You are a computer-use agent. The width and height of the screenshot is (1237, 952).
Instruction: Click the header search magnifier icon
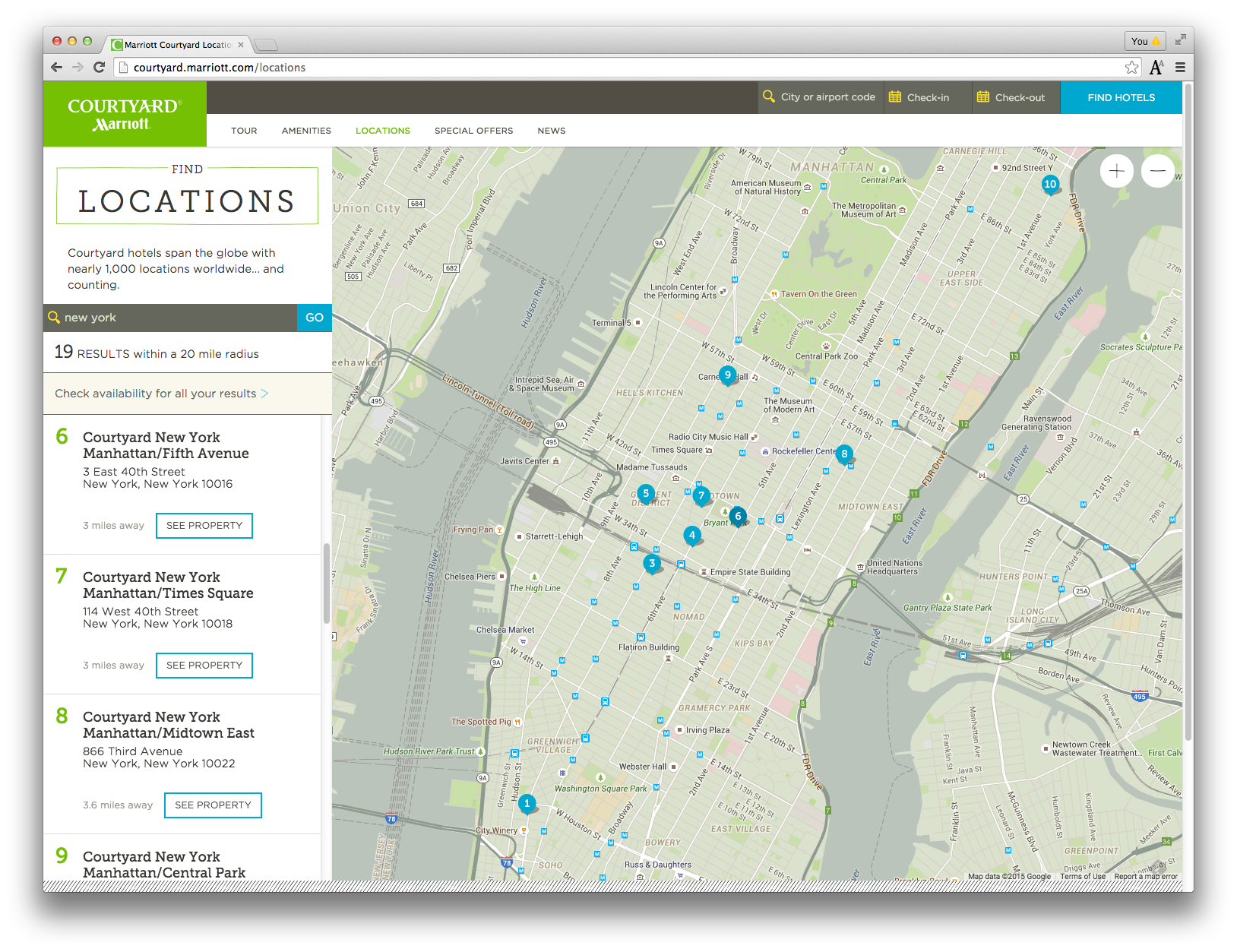(769, 96)
